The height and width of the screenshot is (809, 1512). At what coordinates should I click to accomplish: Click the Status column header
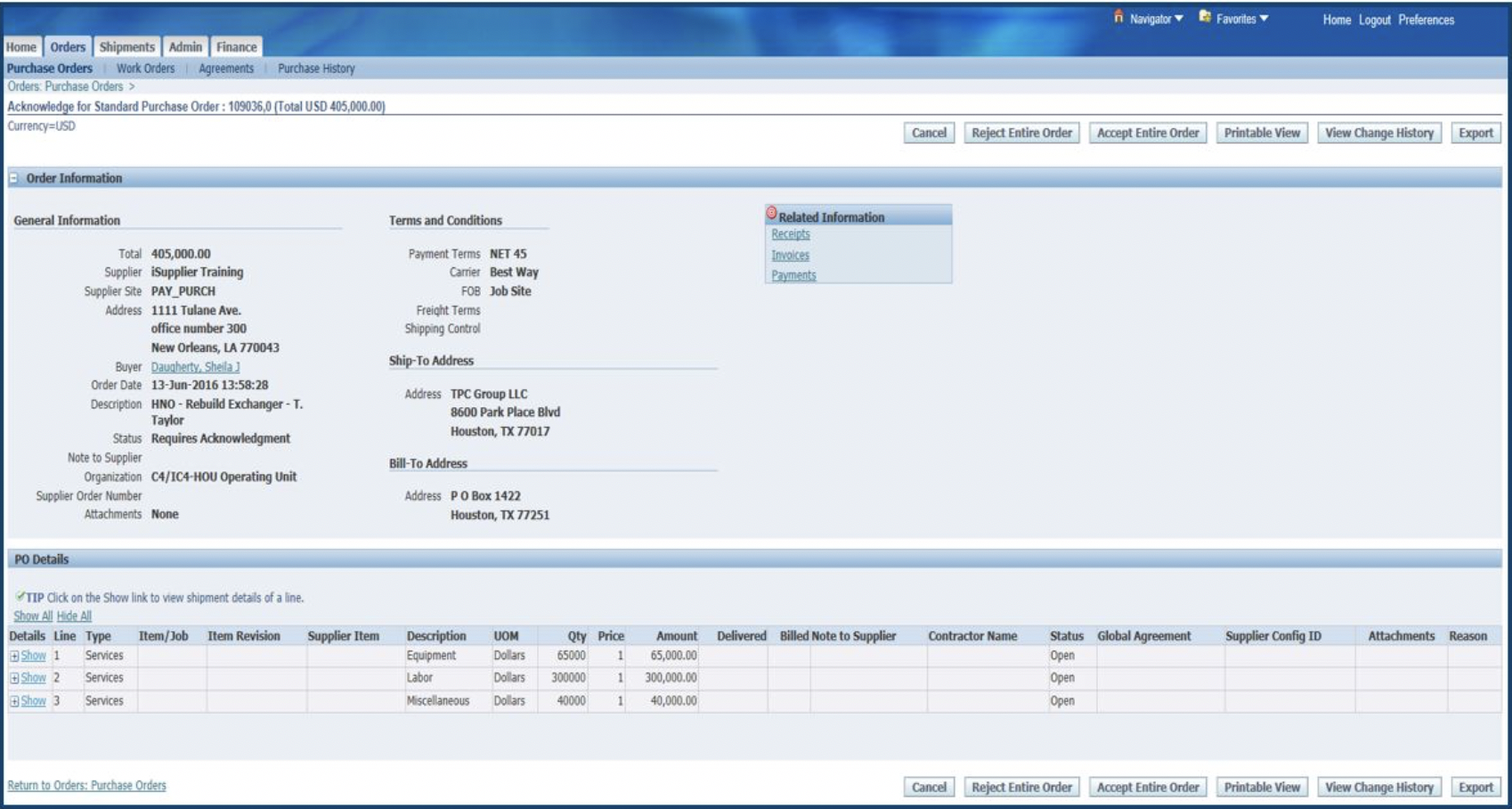(x=1066, y=636)
